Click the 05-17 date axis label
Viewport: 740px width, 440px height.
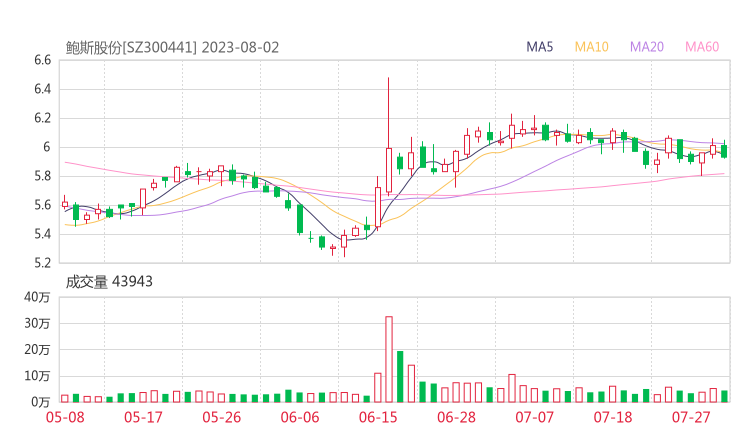(143, 417)
